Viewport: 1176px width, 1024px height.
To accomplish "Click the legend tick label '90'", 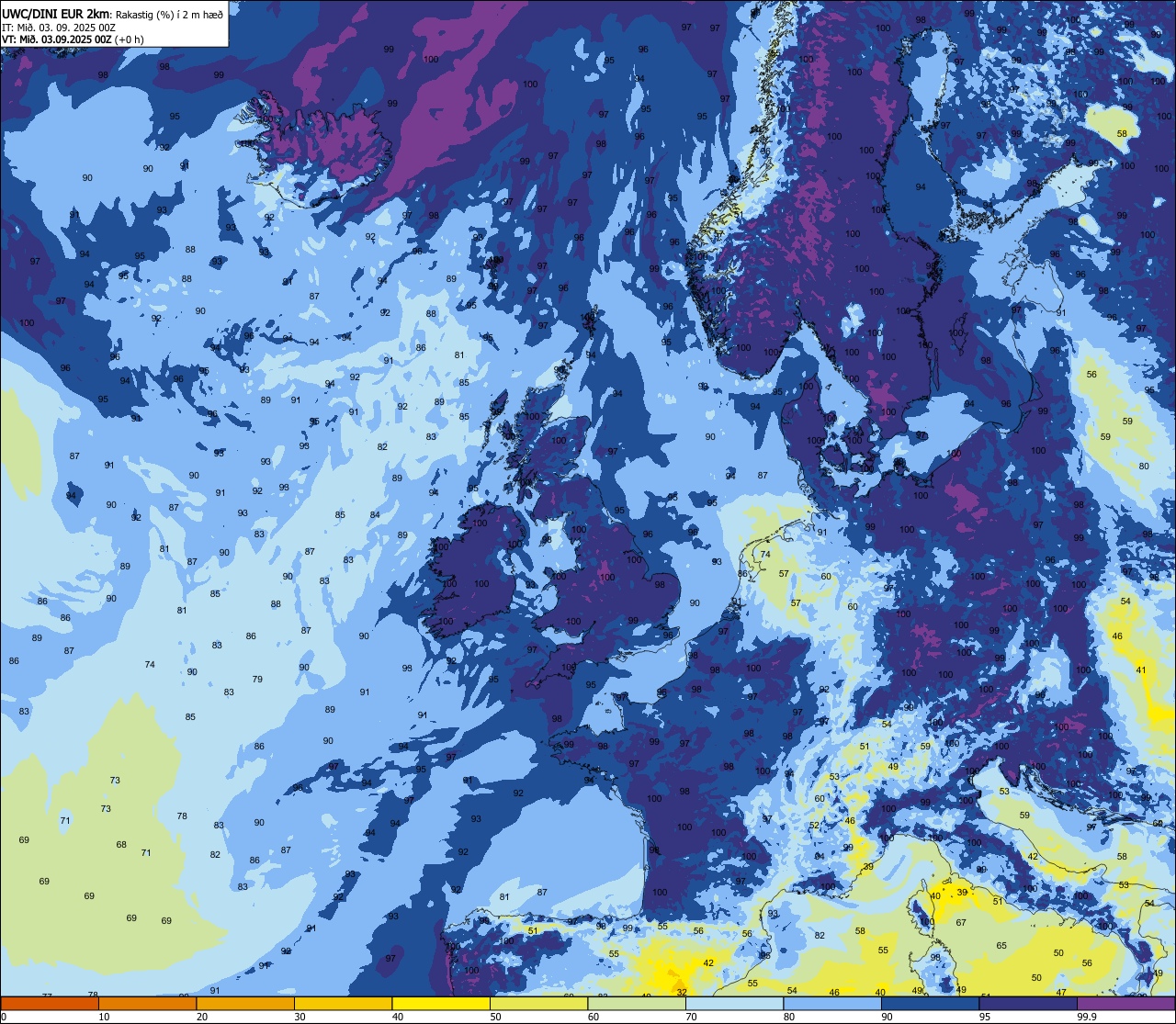I will 887,1017.
